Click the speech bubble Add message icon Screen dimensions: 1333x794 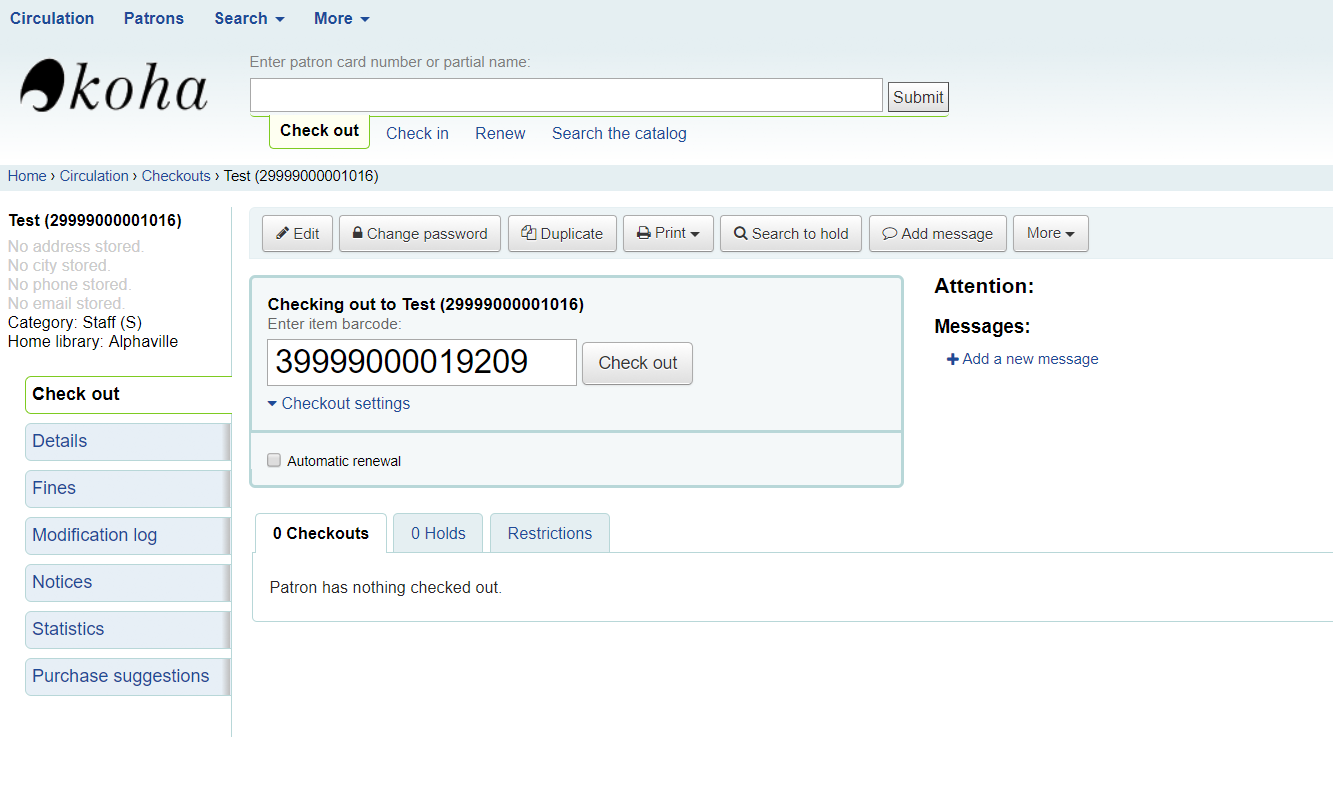[x=889, y=234]
